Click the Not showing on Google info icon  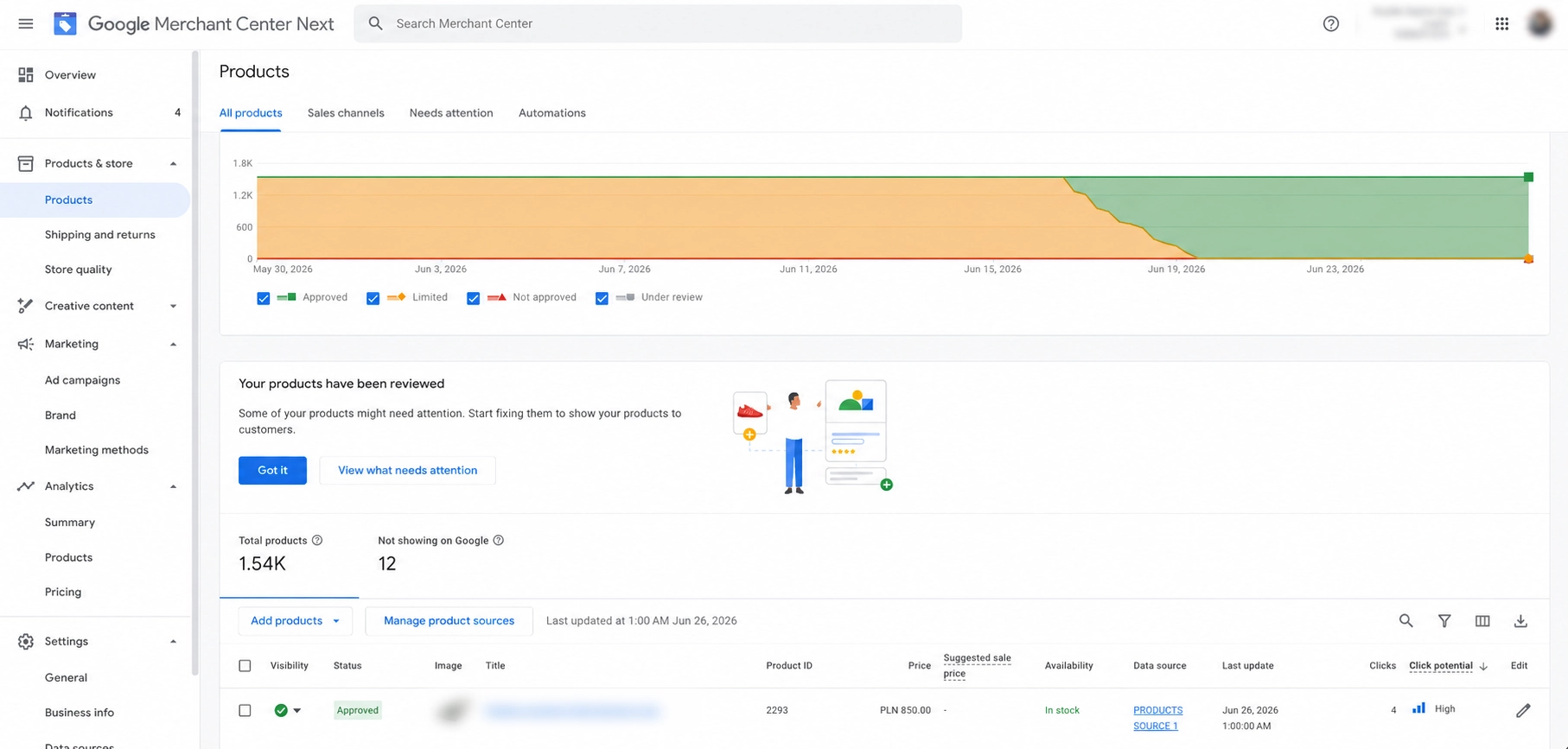[x=498, y=540]
